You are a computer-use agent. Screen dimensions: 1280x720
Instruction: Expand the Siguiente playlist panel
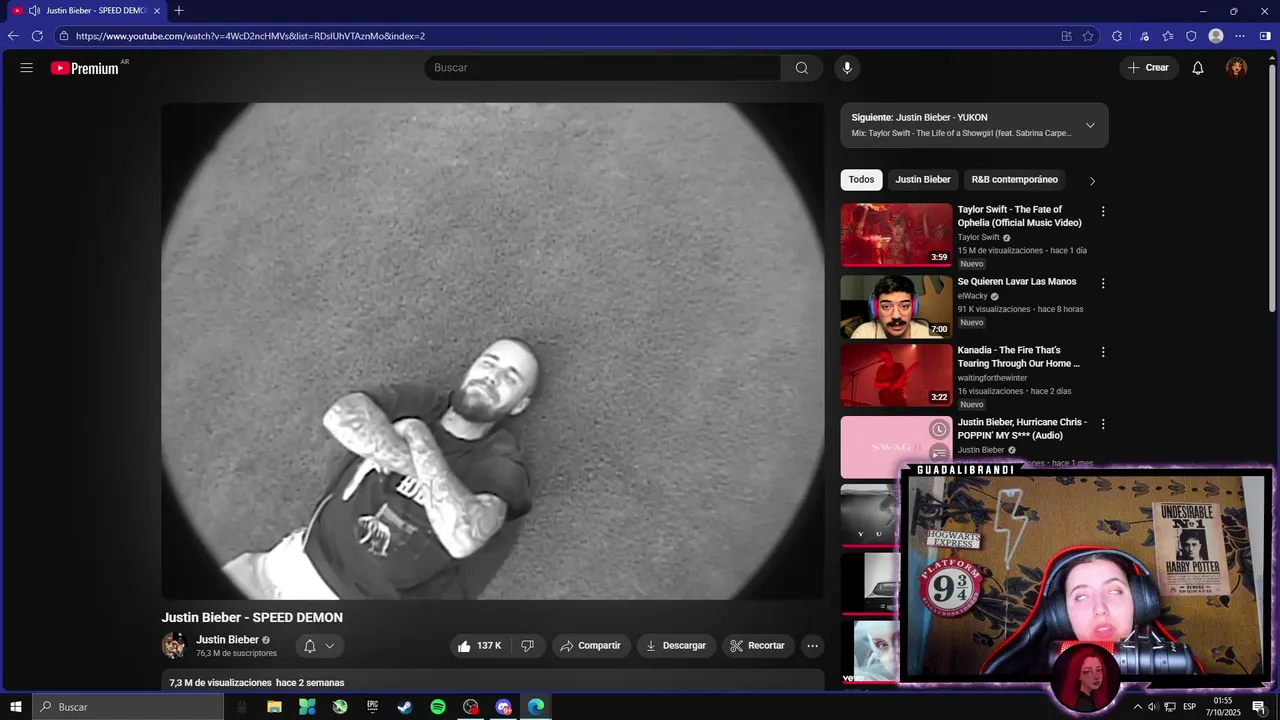(x=1090, y=125)
